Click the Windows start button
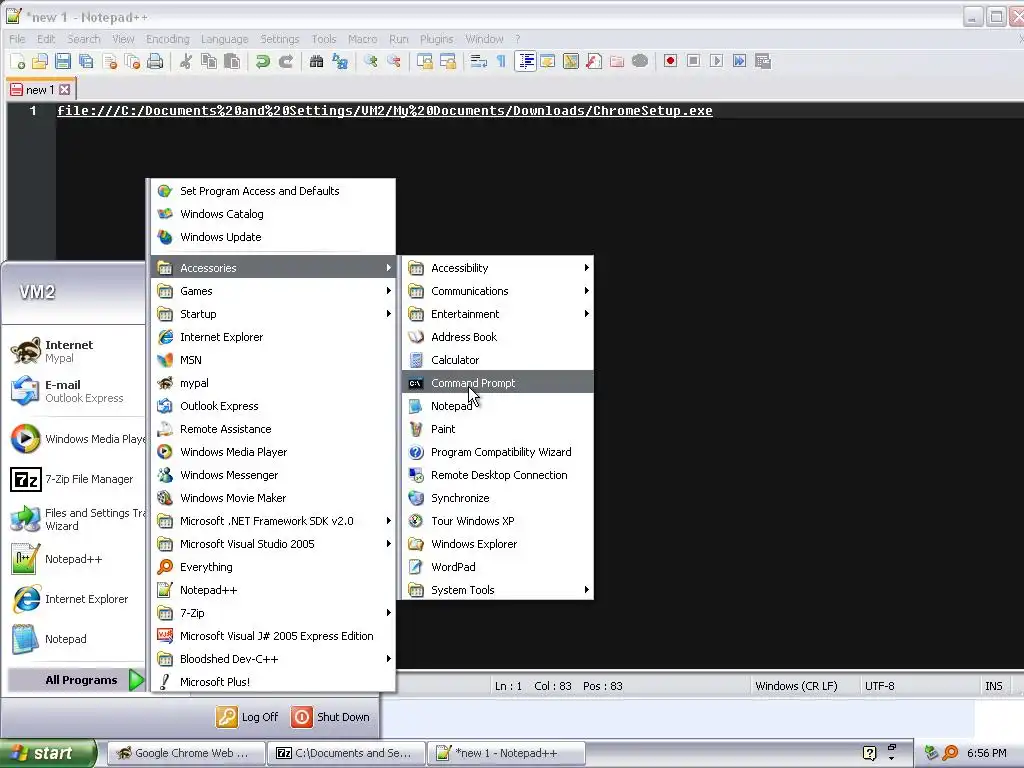Screen dimensions: 1024x768 [x=48, y=753]
